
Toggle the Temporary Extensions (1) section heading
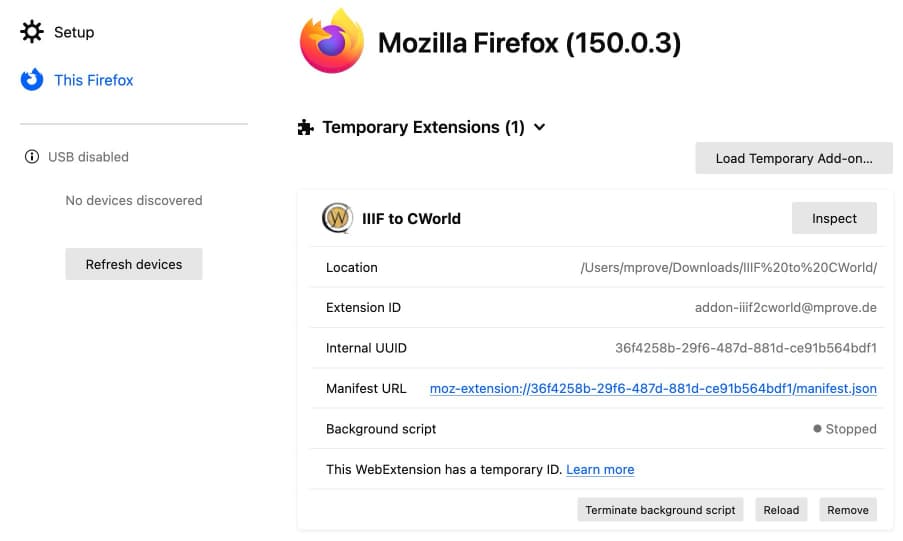[x=423, y=127]
